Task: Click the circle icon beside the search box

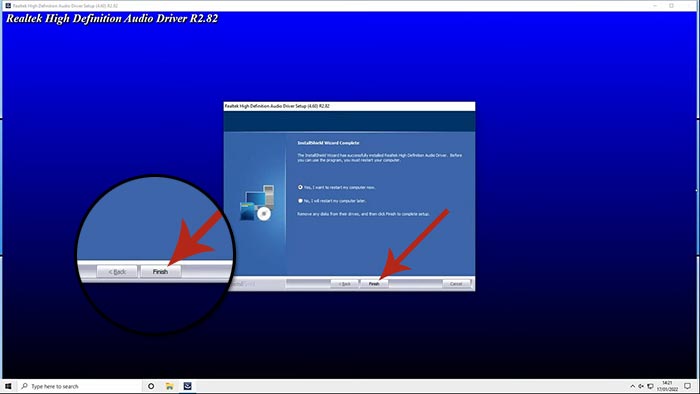Action: tap(151, 386)
